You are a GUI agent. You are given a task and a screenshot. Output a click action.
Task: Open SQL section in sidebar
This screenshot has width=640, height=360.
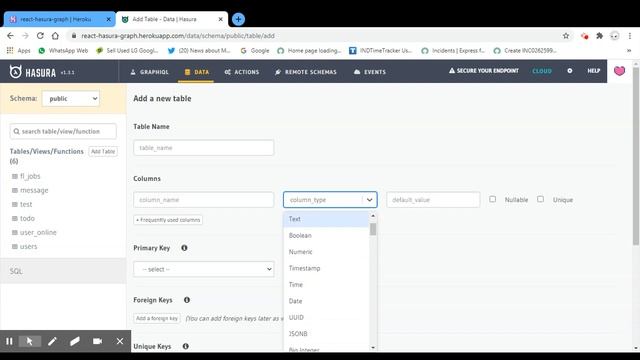tap(63, 271)
